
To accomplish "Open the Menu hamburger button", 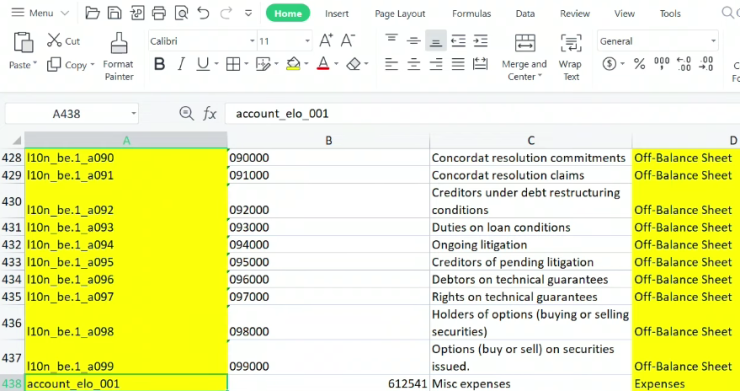I will (x=40, y=13).
